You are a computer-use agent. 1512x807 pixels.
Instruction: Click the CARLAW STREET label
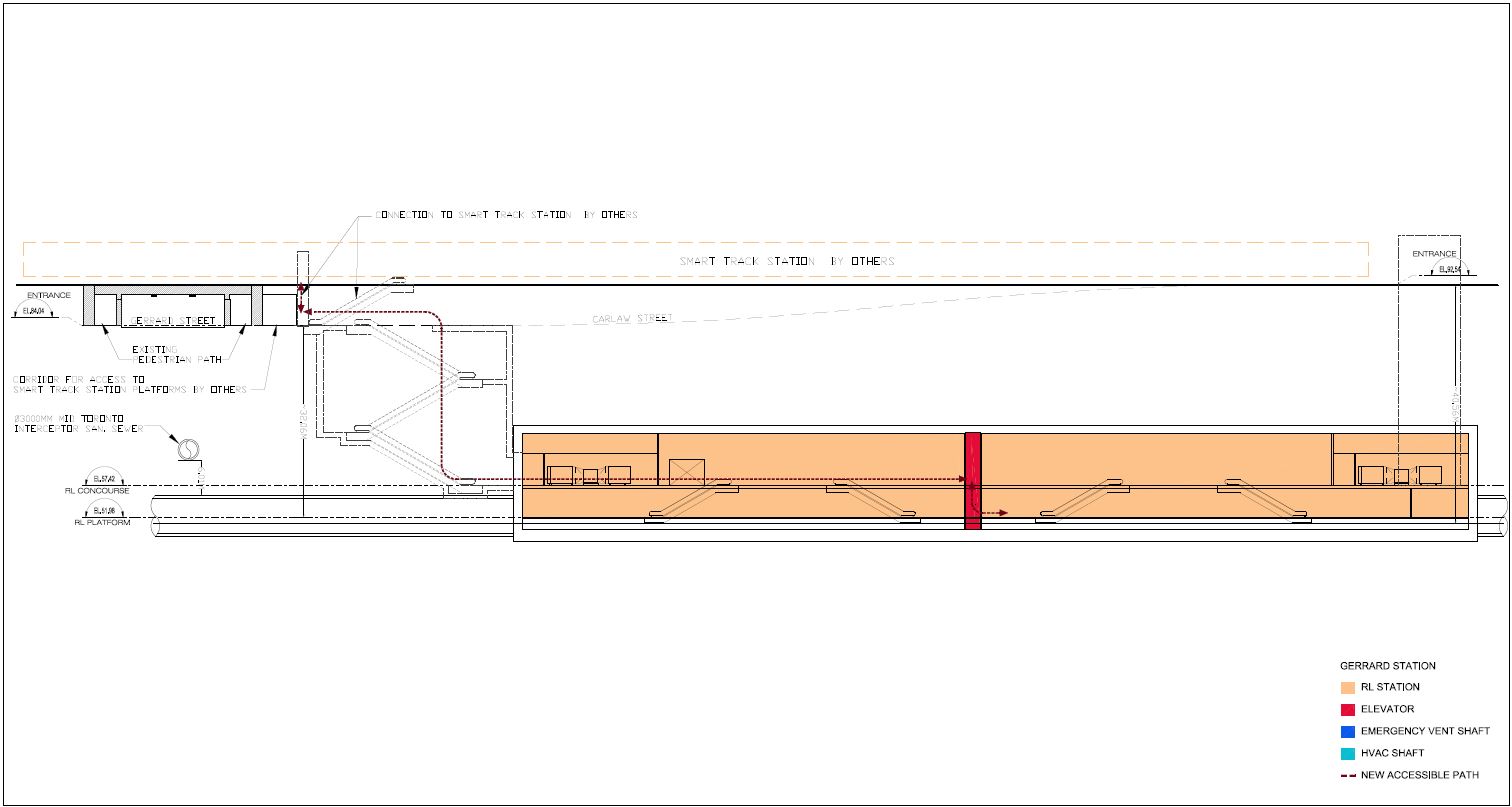[x=631, y=319]
